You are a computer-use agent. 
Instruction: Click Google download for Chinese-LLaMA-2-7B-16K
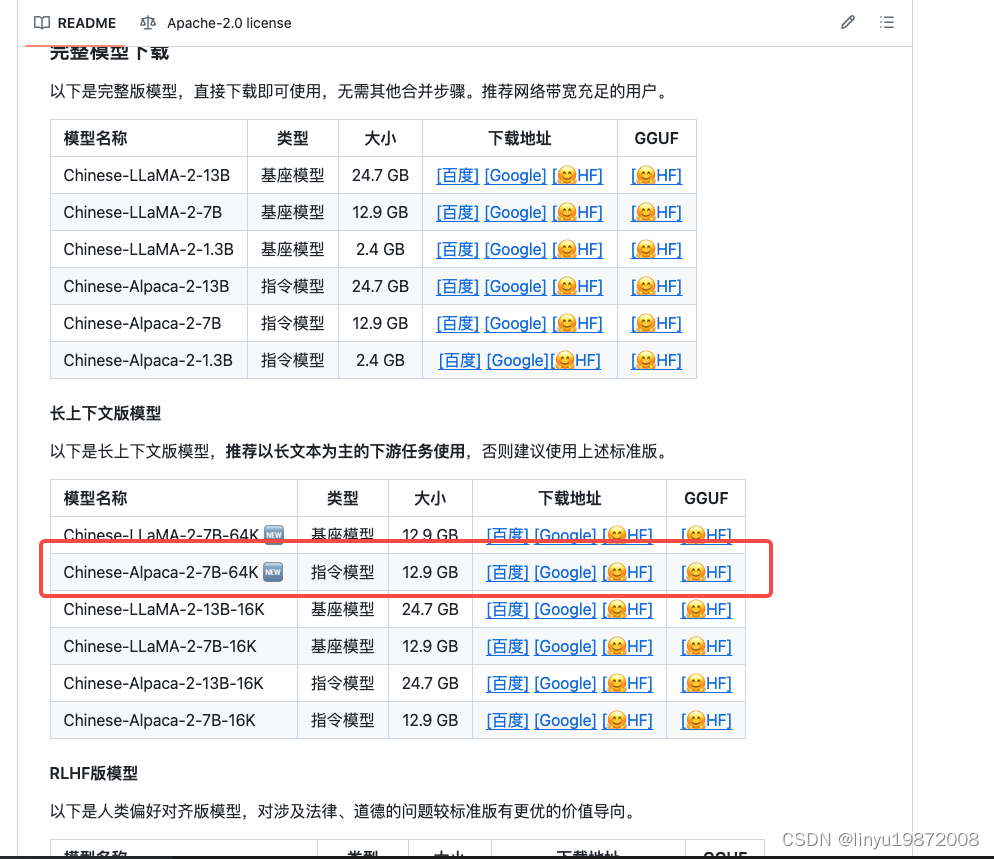565,646
